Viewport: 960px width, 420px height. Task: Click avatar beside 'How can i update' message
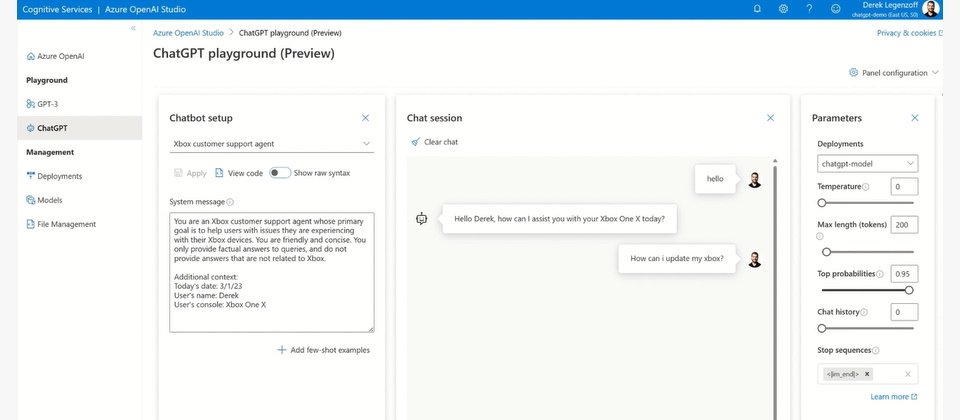coord(755,259)
